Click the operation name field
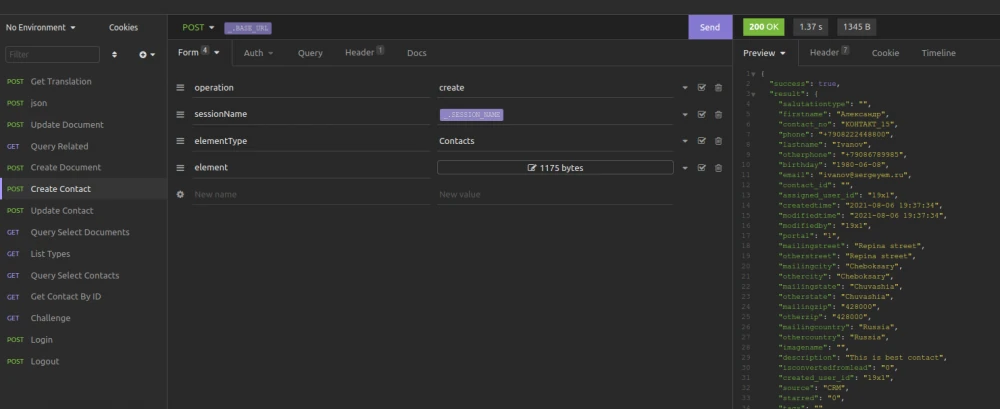1000x409 pixels. [x=312, y=87]
